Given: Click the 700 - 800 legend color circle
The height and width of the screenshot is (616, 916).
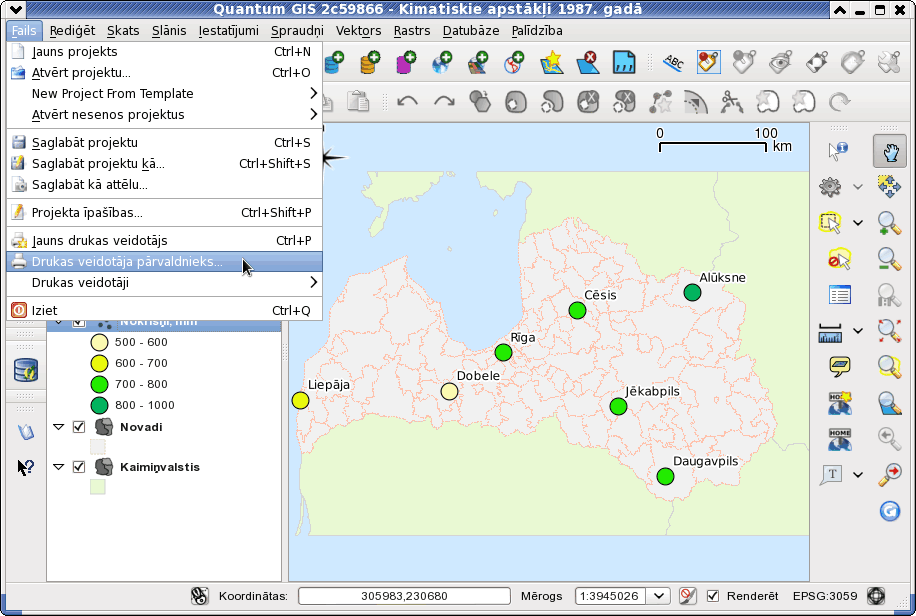Looking at the screenshot, I should pyautogui.click(x=99, y=384).
